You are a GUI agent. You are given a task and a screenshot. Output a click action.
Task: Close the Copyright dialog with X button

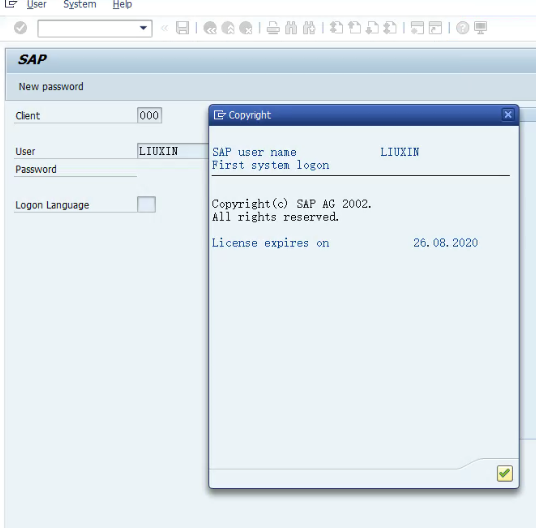[508, 114]
